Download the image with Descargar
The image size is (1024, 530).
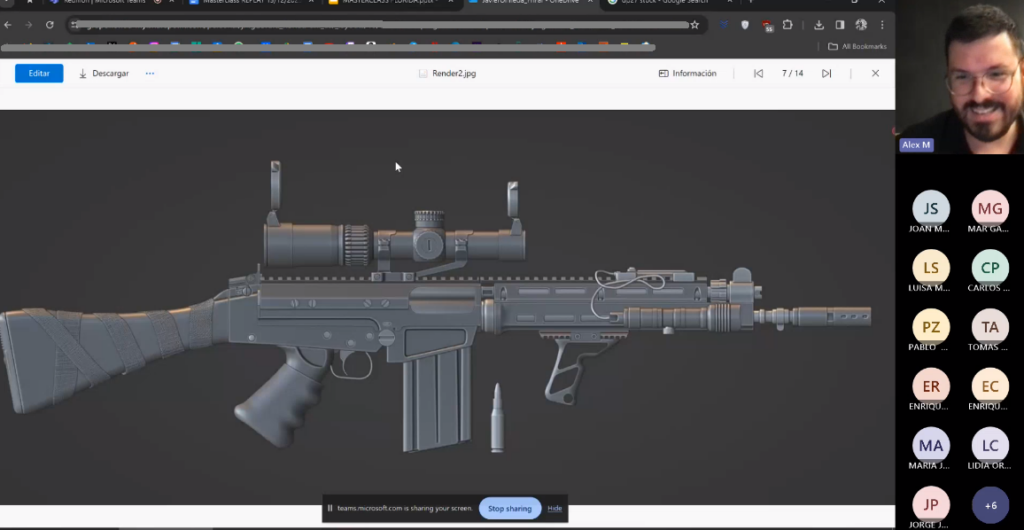pos(103,73)
